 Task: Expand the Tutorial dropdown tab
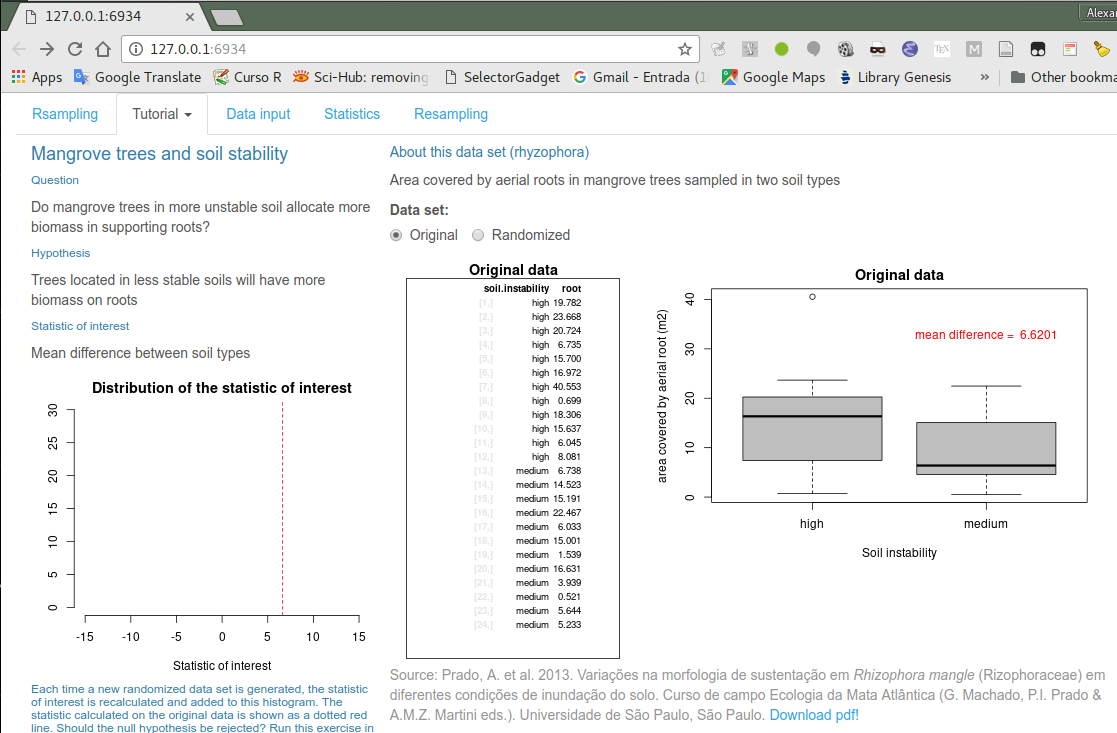pyautogui.click(x=162, y=114)
